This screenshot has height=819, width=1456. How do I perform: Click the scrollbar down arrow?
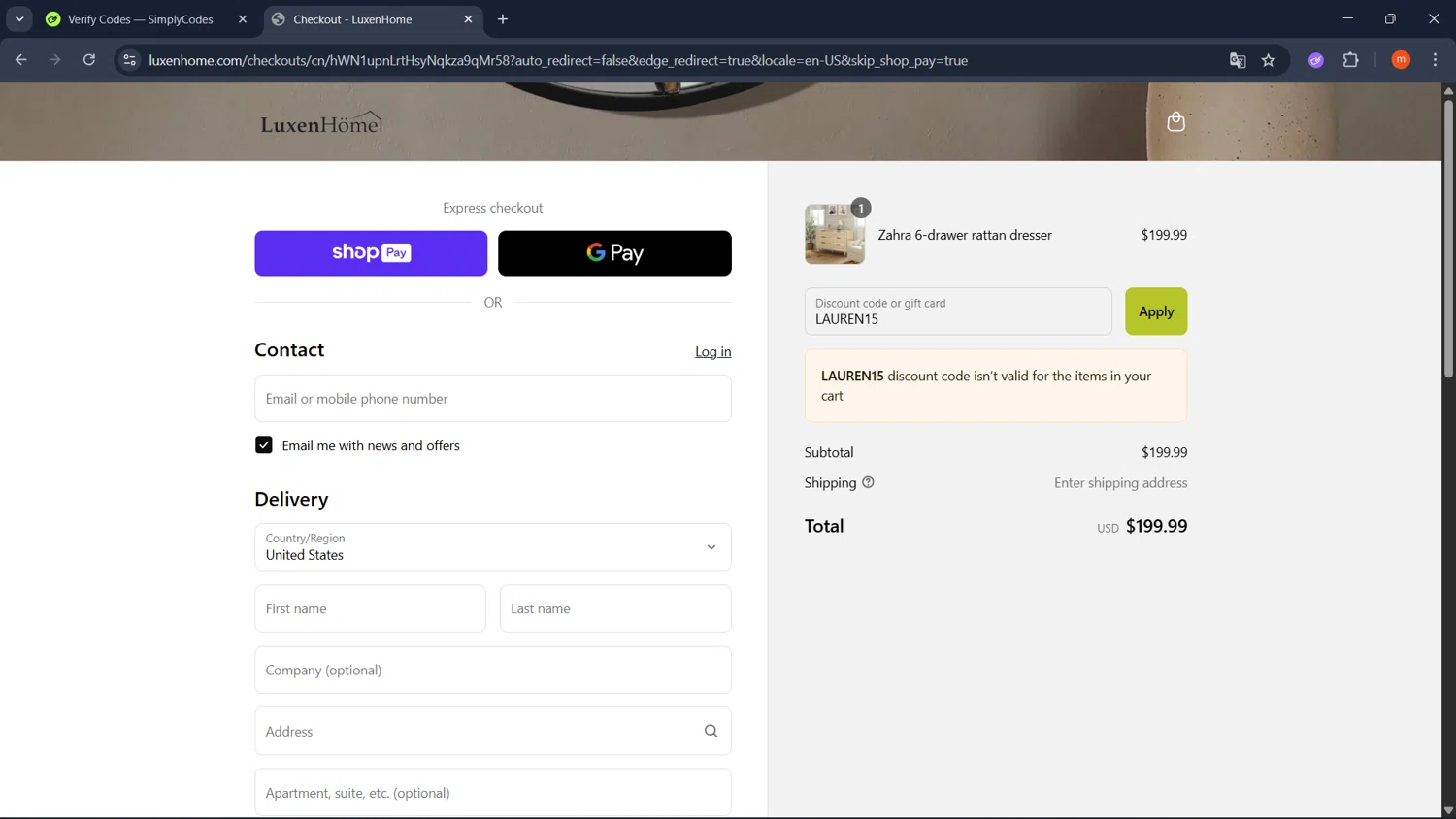pyautogui.click(x=1448, y=810)
